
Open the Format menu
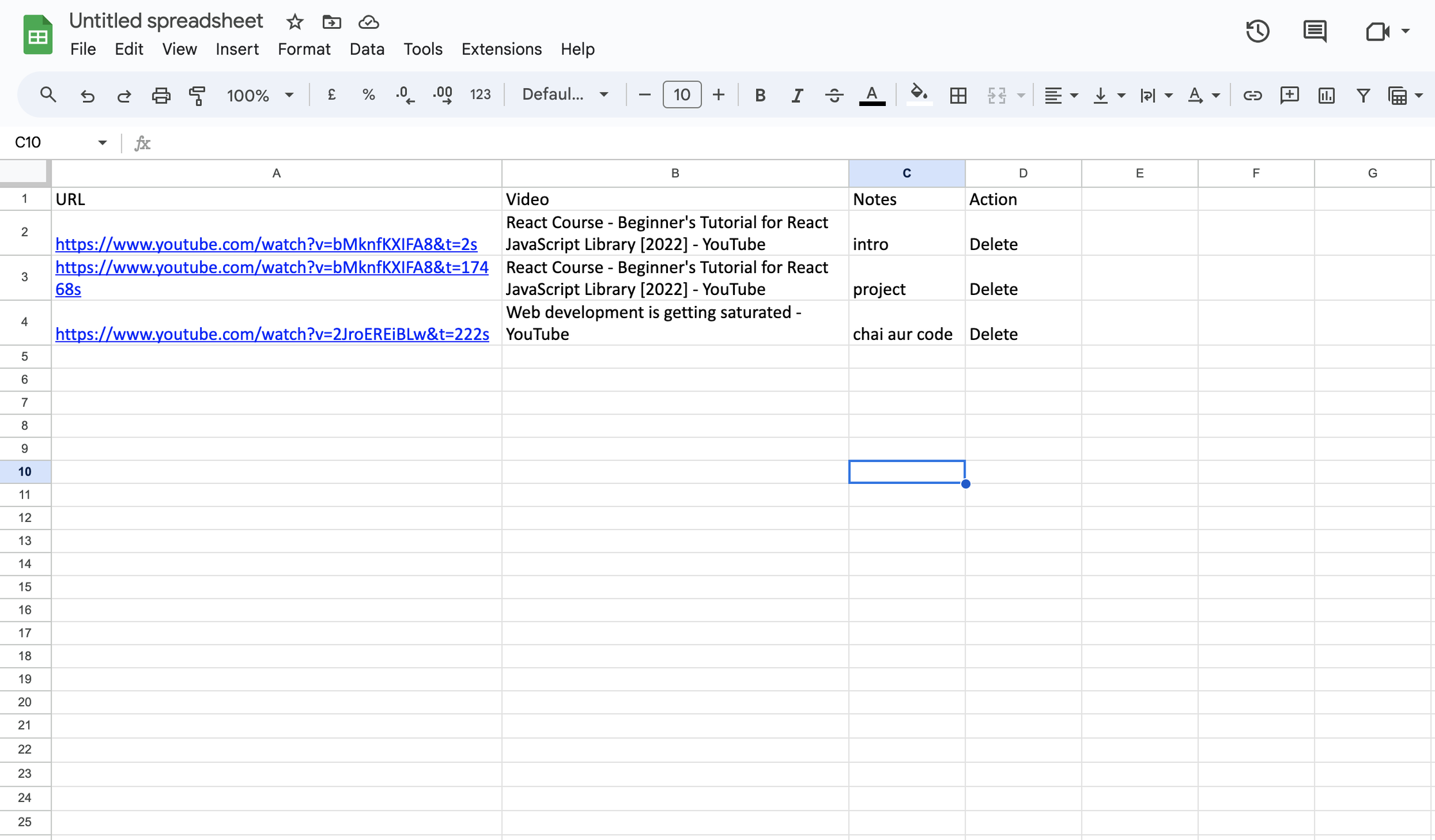click(303, 49)
